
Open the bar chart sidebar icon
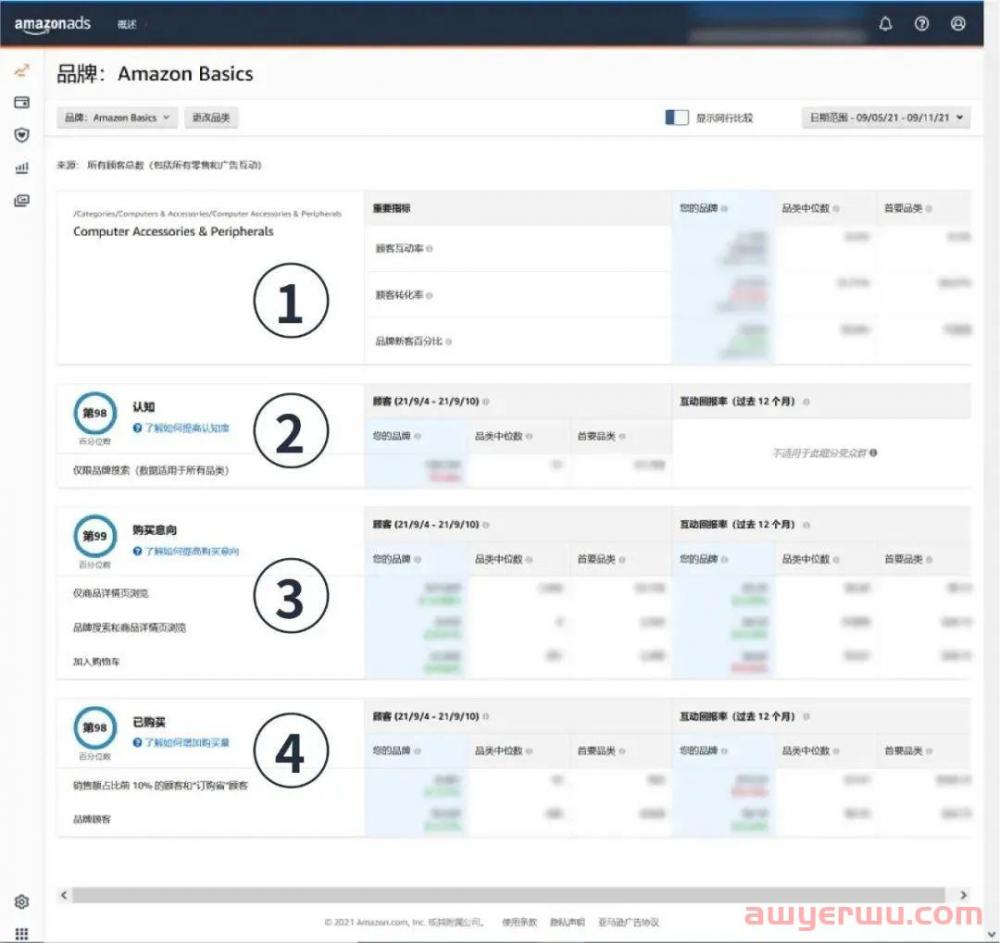click(22, 168)
